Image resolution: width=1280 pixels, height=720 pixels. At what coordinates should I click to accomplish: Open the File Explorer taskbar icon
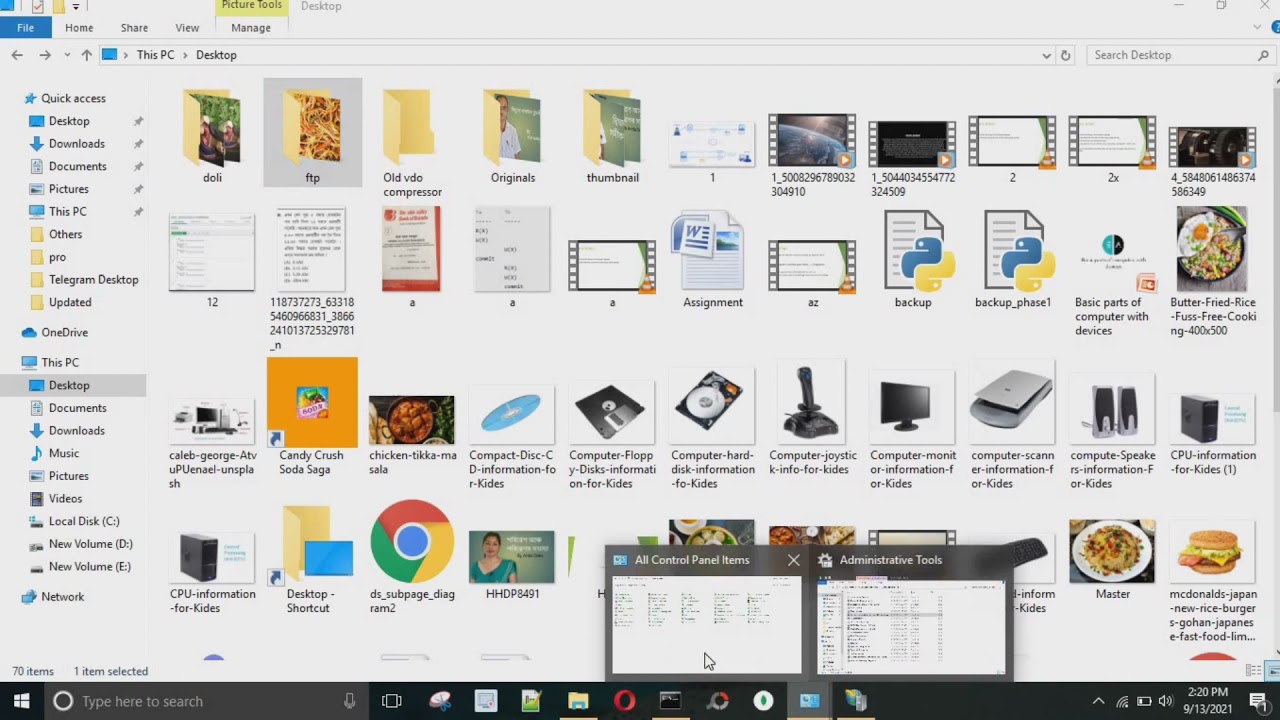tap(579, 701)
